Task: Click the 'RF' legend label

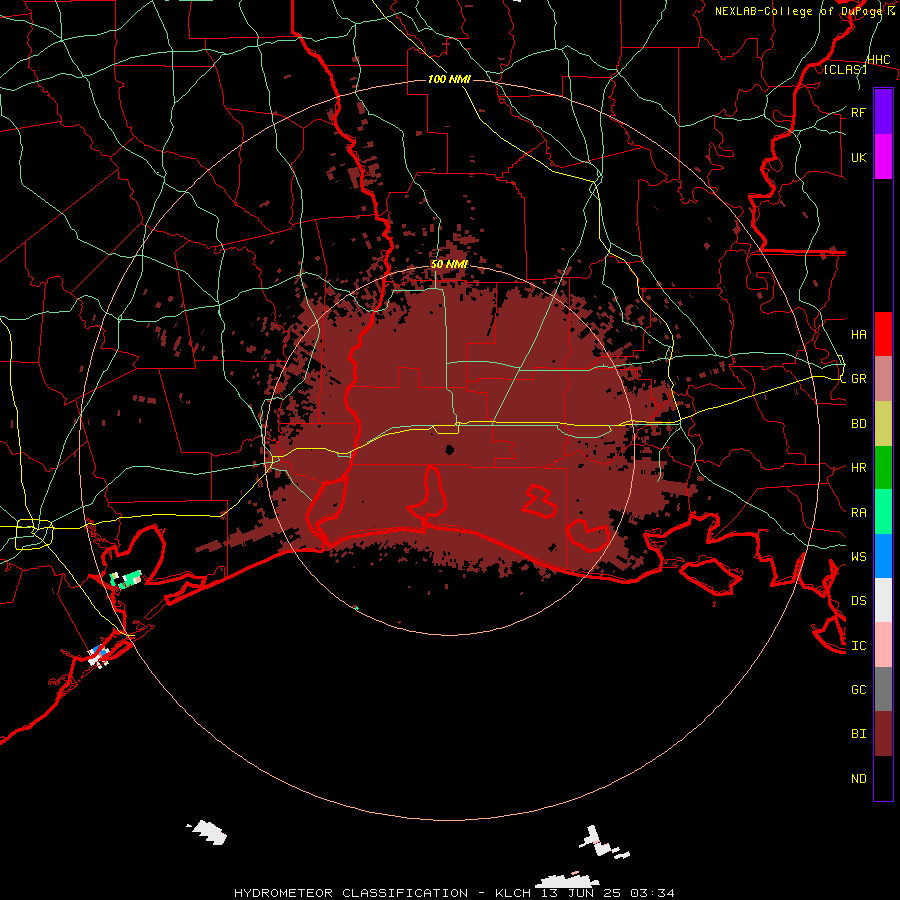Action: (x=859, y=112)
